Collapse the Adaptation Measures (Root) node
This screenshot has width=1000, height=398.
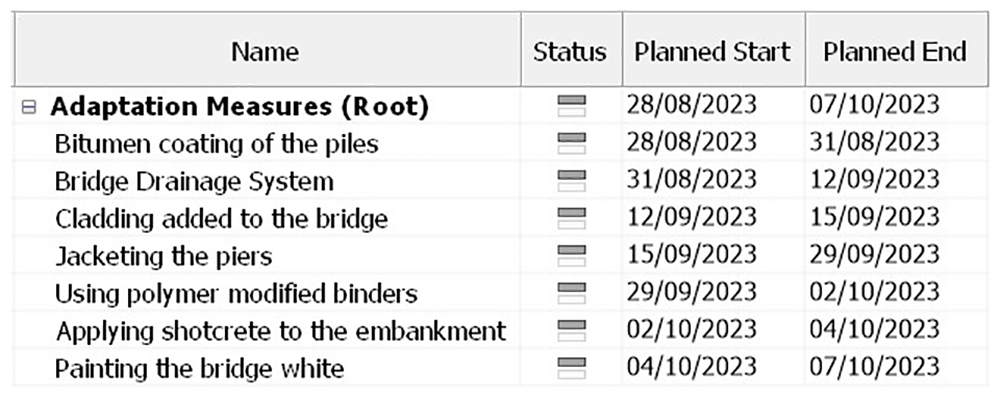29,107
